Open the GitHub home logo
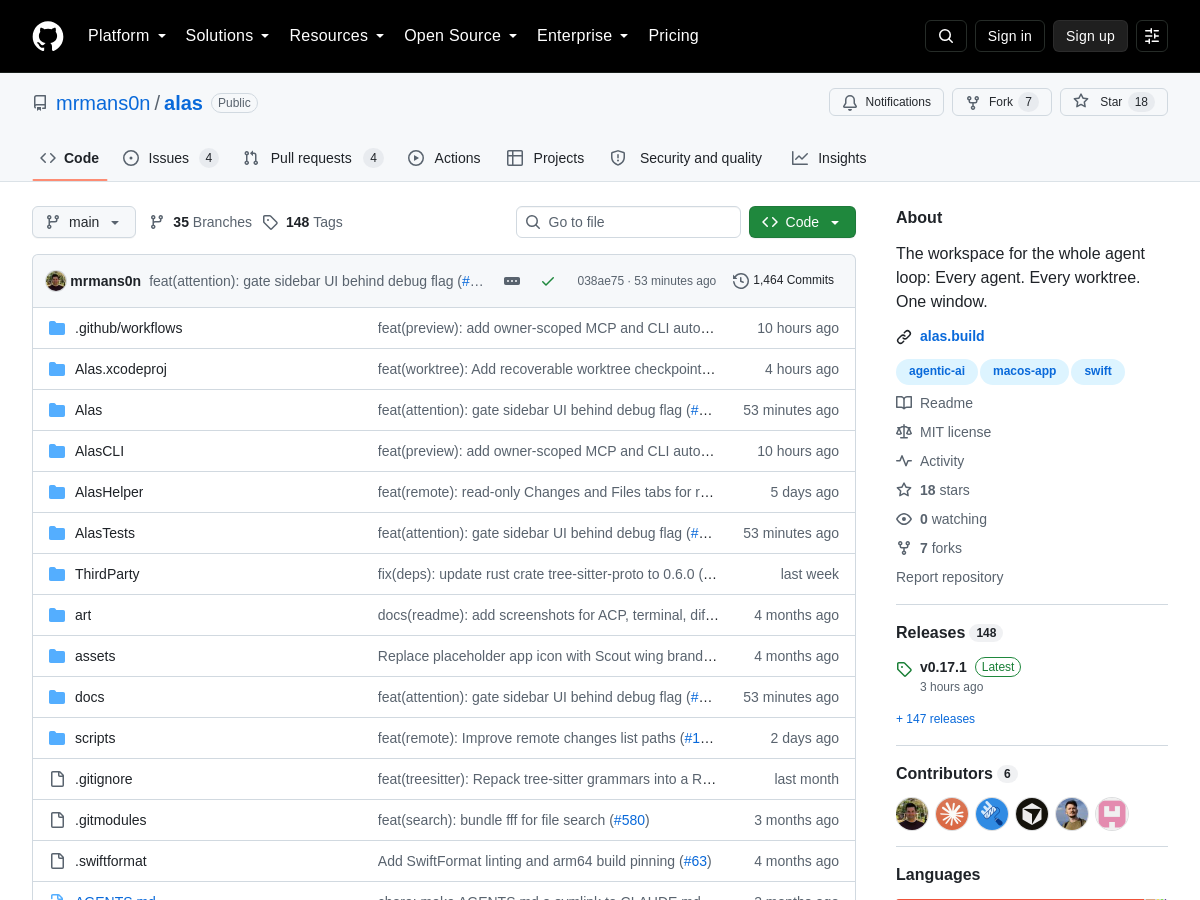The image size is (1200, 900). point(48,36)
